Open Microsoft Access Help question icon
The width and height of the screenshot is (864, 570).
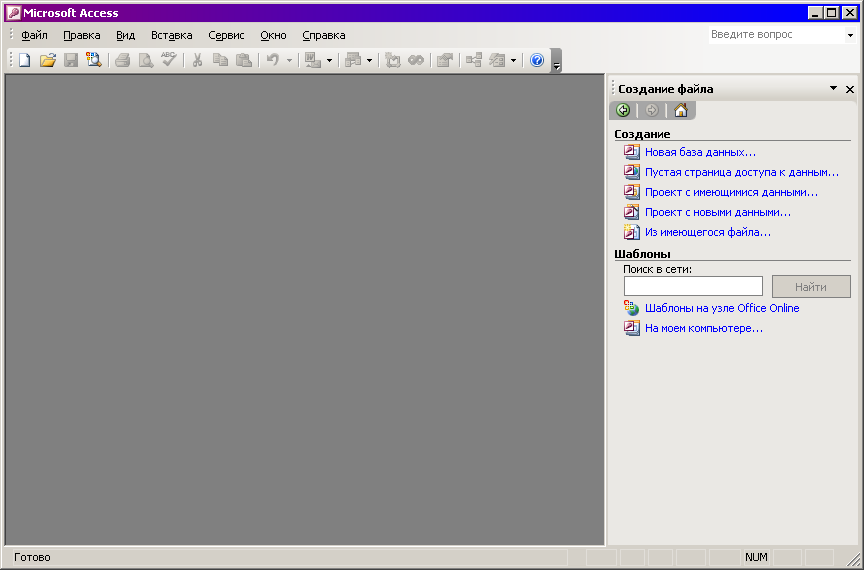(537, 60)
